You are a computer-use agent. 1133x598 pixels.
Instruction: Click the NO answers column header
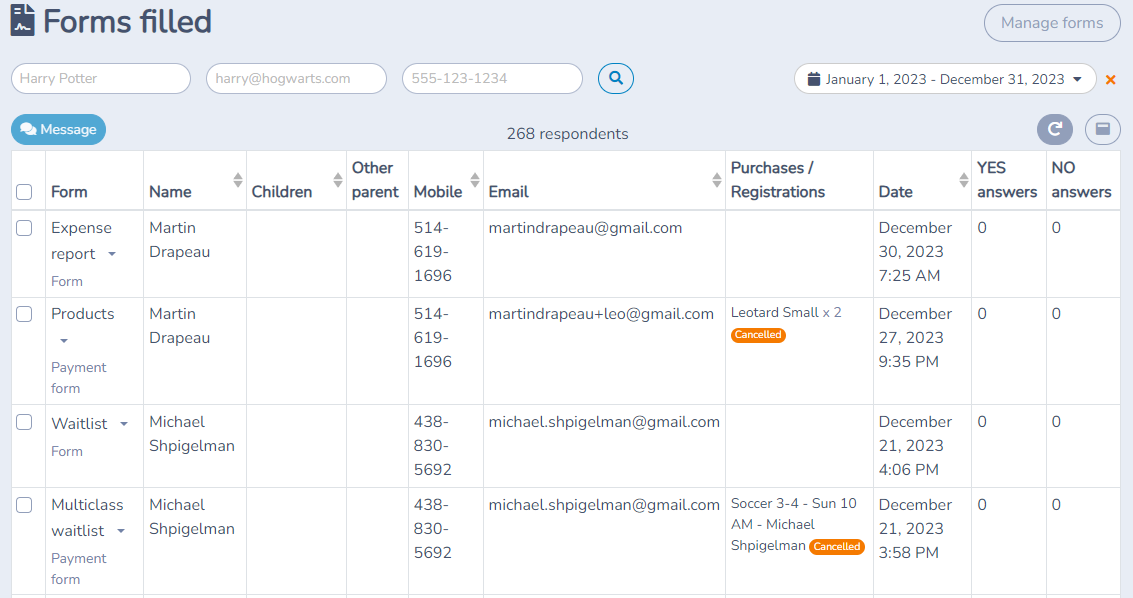(1082, 180)
